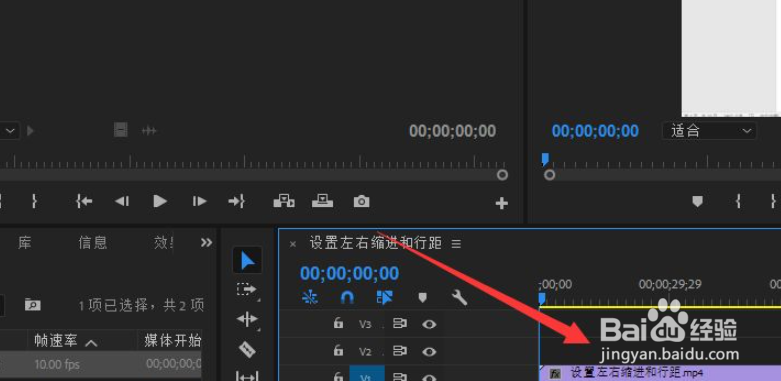Click the 10.00 fps cell
This screenshot has width=781, height=381.
(57, 364)
